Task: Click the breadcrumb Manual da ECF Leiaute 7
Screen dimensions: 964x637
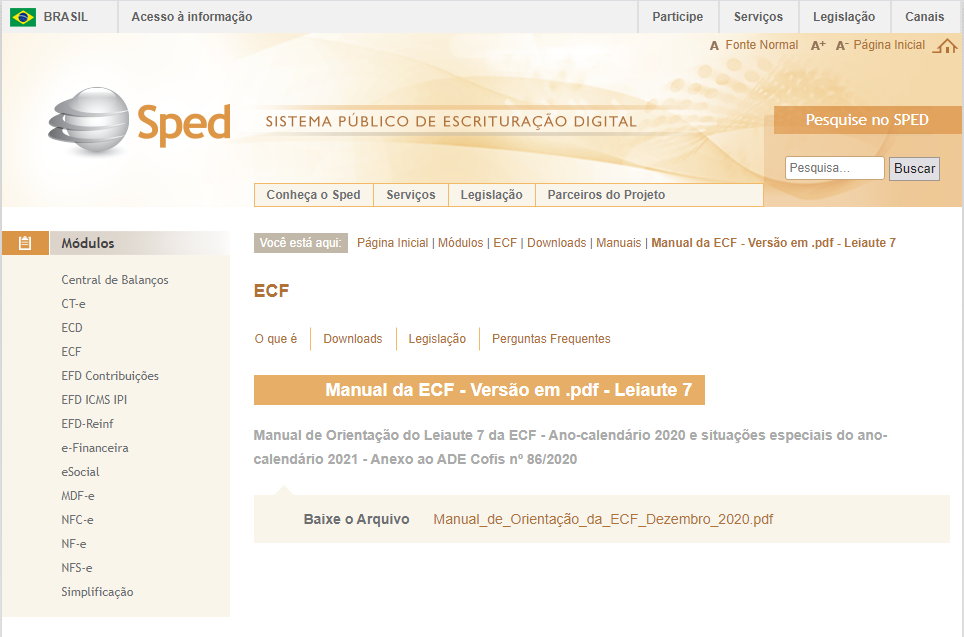Action: [x=773, y=243]
